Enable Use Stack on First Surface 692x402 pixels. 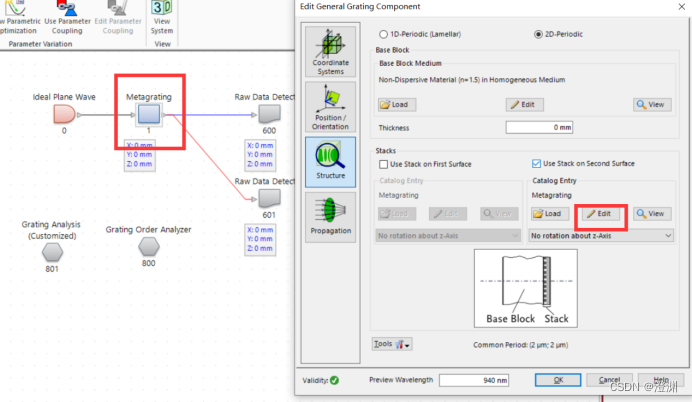[x=425, y=164]
